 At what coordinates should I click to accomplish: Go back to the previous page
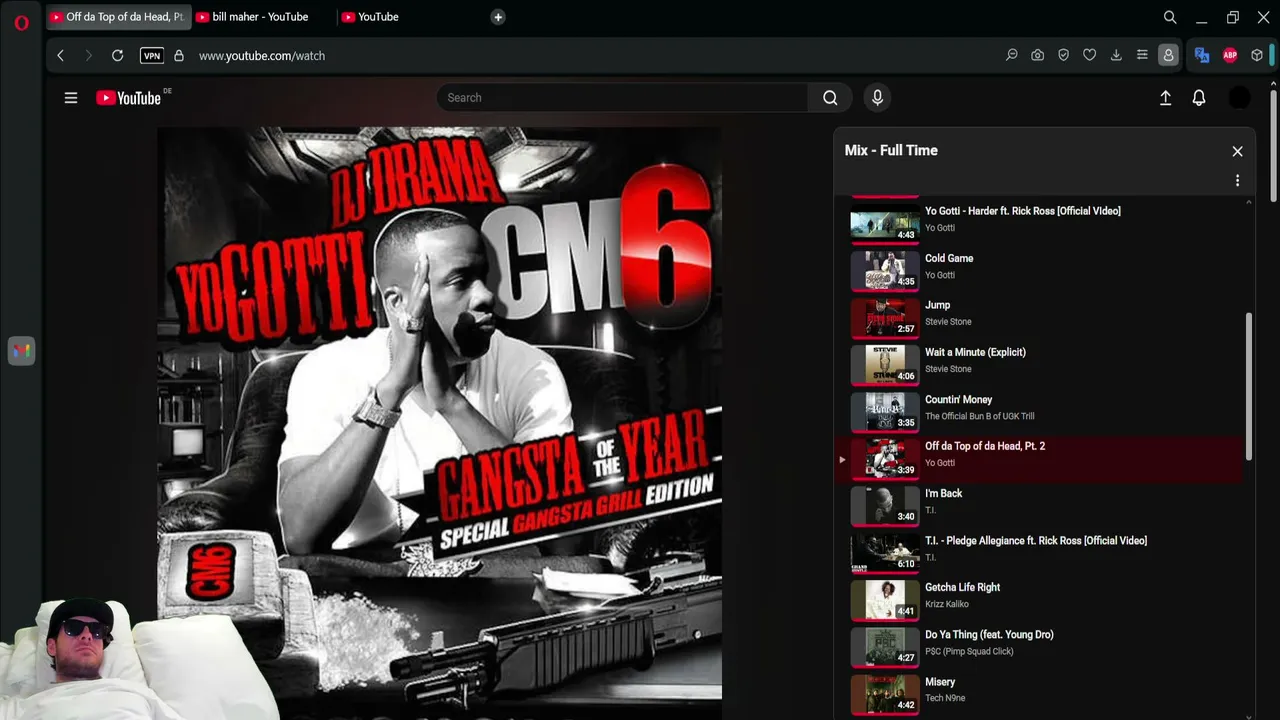coord(61,56)
